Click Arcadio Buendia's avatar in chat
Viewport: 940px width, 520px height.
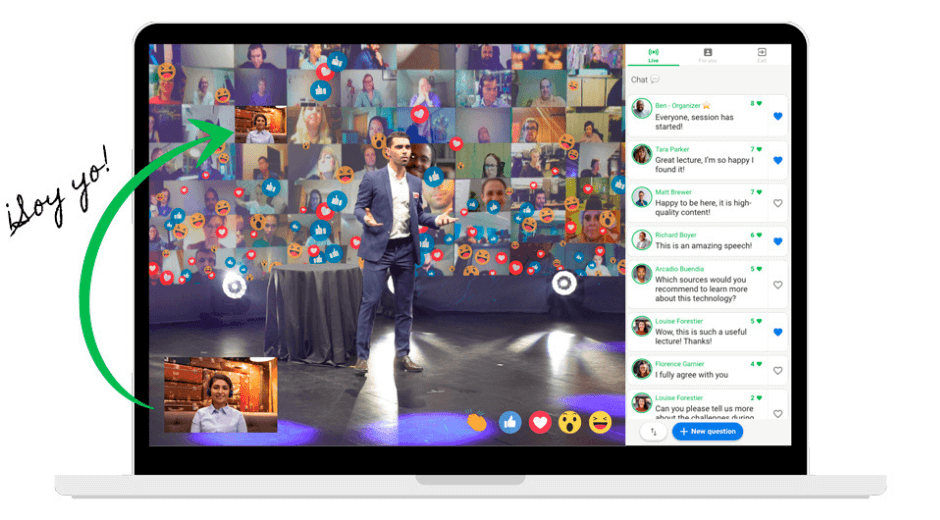642,274
